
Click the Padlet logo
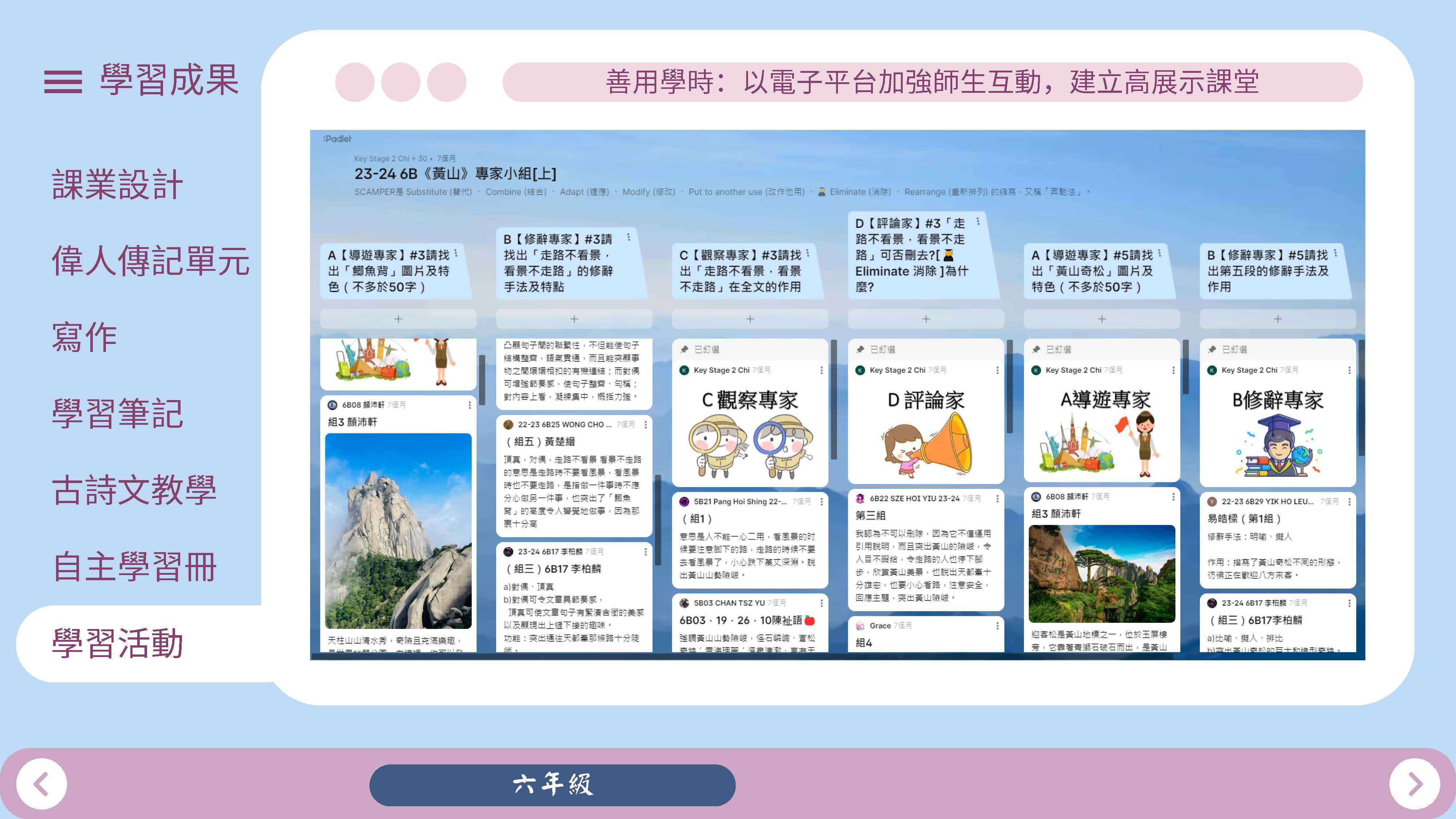pos(337,138)
